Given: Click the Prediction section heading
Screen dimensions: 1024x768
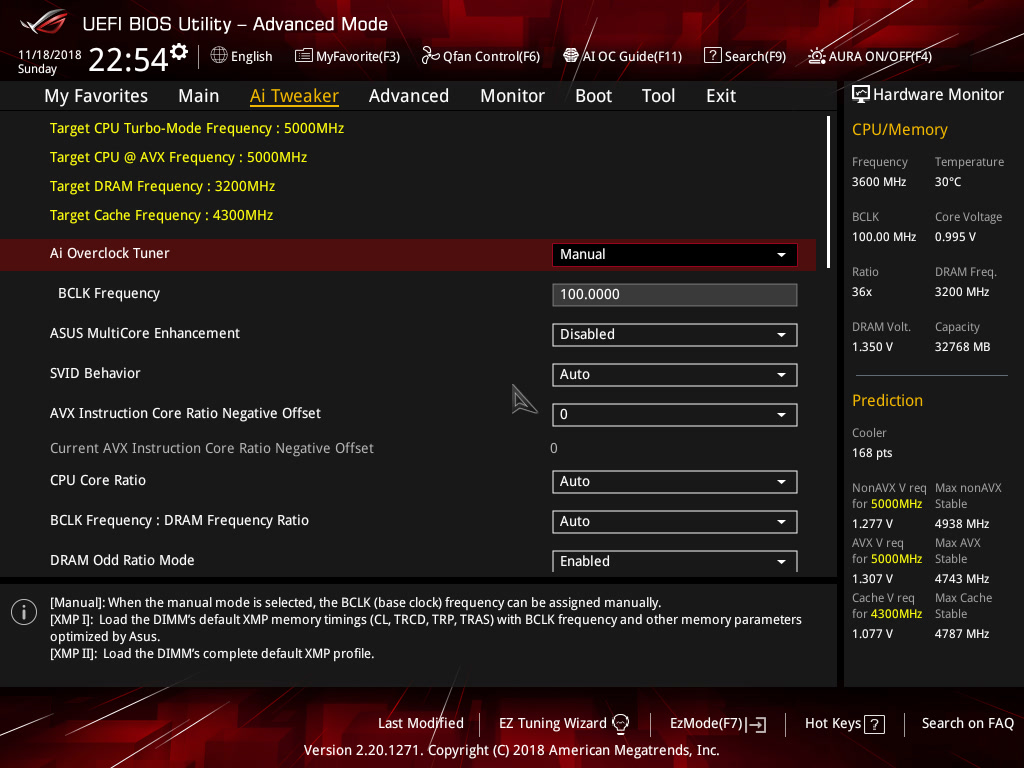Looking at the screenshot, I should (887, 400).
